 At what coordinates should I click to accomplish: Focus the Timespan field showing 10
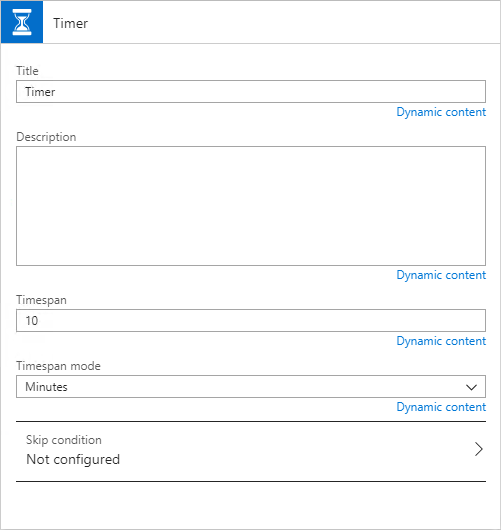tap(251, 320)
